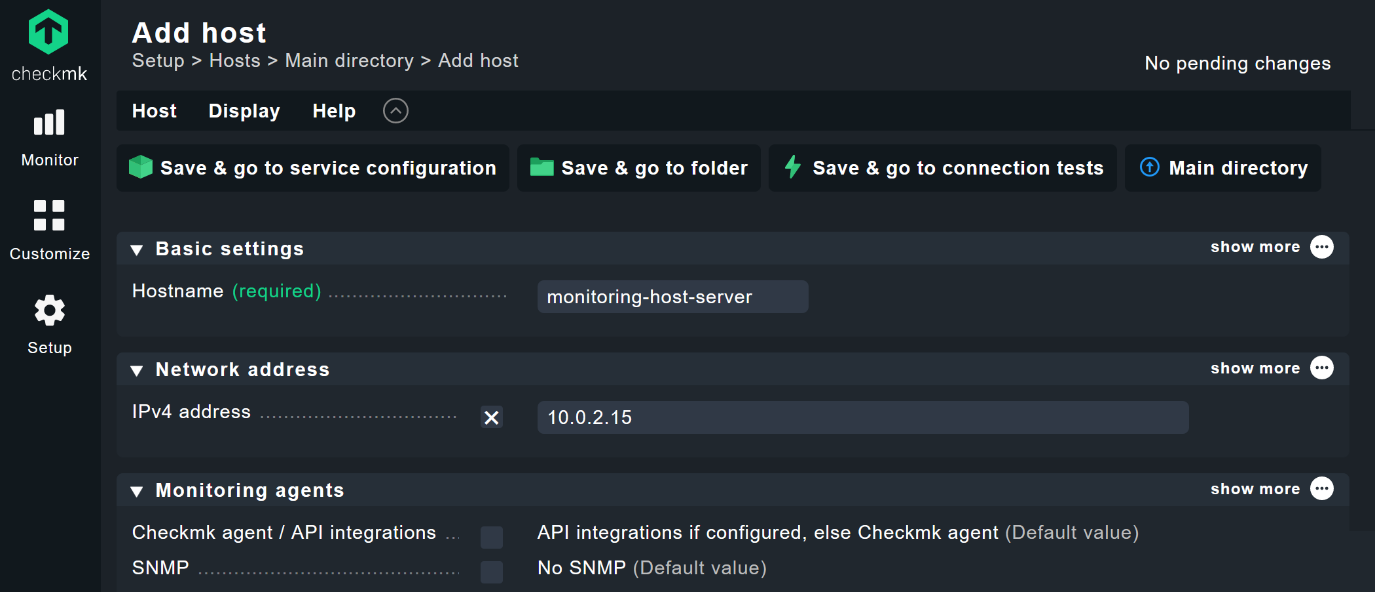The image size is (1375, 592).
Task: Collapse the Basic settings section
Action: [136, 248]
